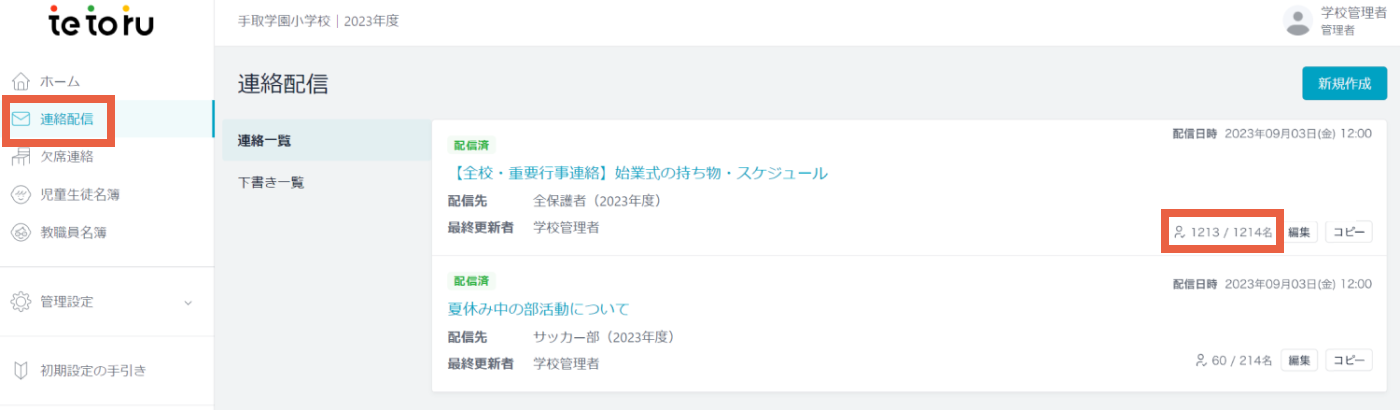Open the 児童生徒名簿 face icon
Viewport: 1400px width, 410px height.
[x=21, y=194]
